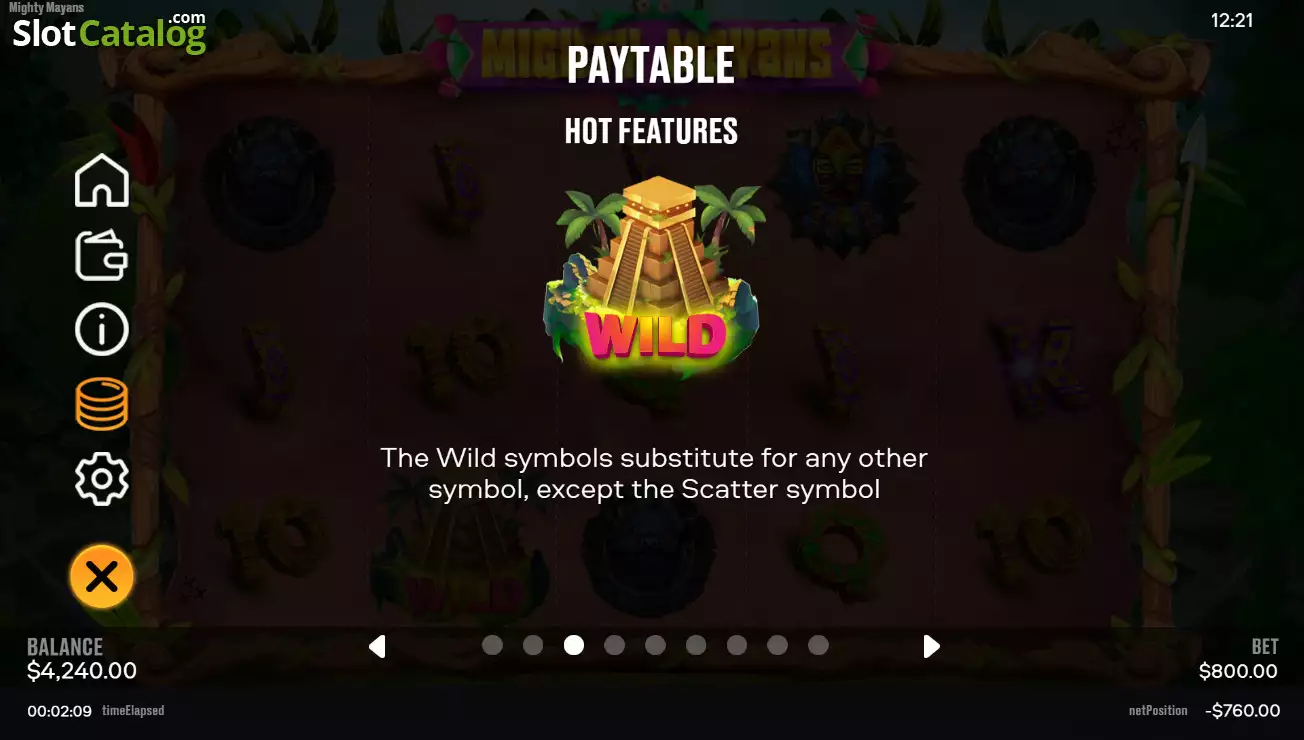Image resolution: width=1304 pixels, height=740 pixels.
Task: Select the fourth paytable page dot
Action: [614, 645]
